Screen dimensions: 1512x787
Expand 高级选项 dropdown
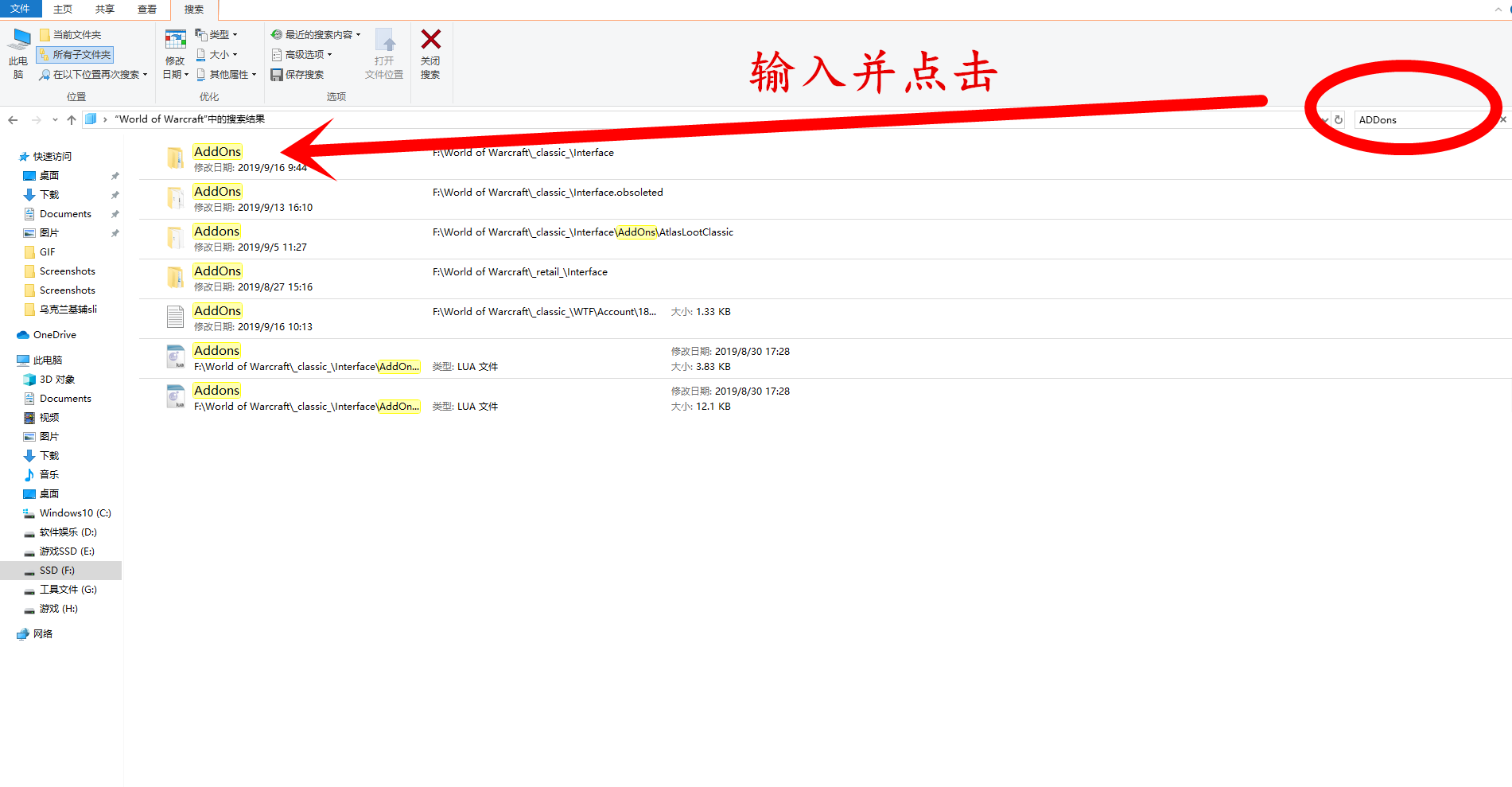301,55
